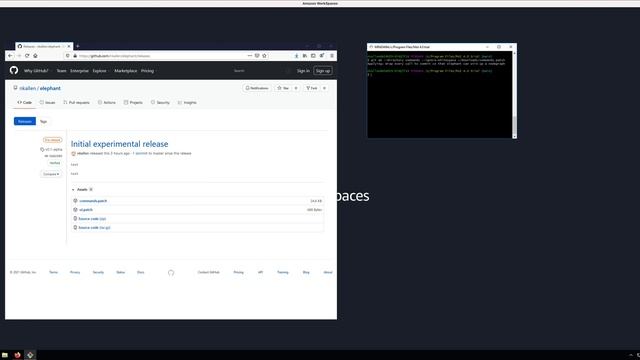Open the Compare dropdown

click(x=51, y=174)
